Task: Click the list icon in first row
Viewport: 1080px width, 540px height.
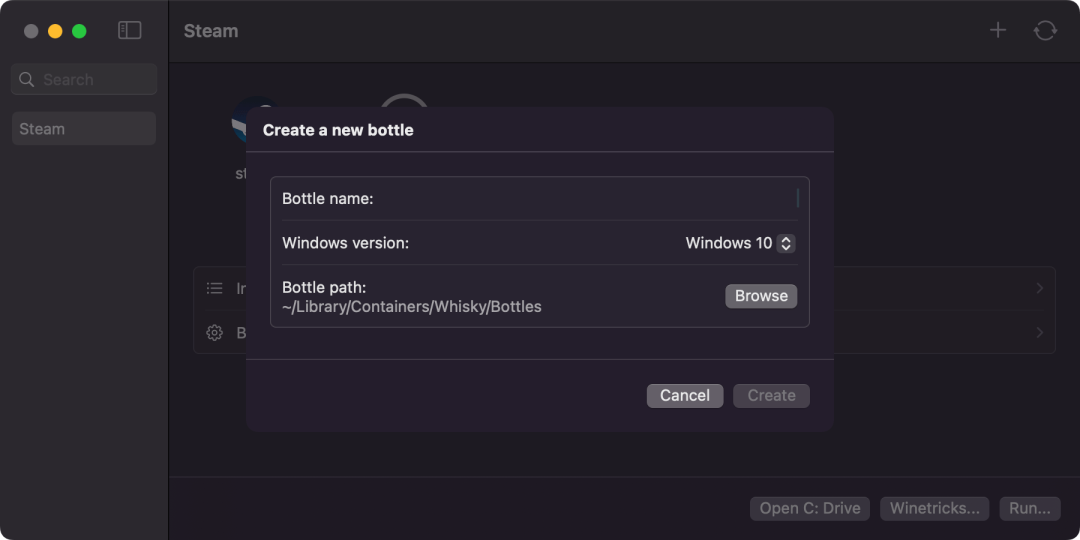Action: point(215,288)
